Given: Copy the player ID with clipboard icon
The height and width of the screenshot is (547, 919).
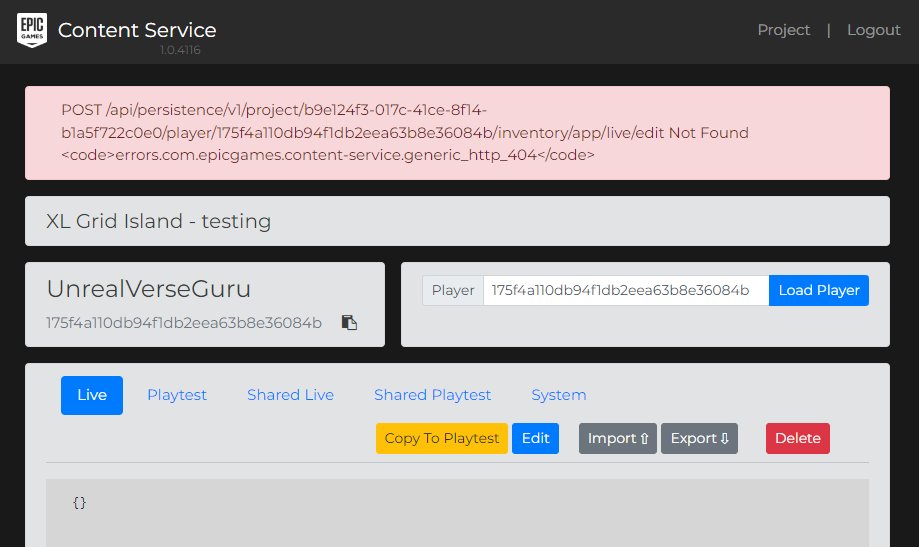Looking at the screenshot, I should [349, 322].
